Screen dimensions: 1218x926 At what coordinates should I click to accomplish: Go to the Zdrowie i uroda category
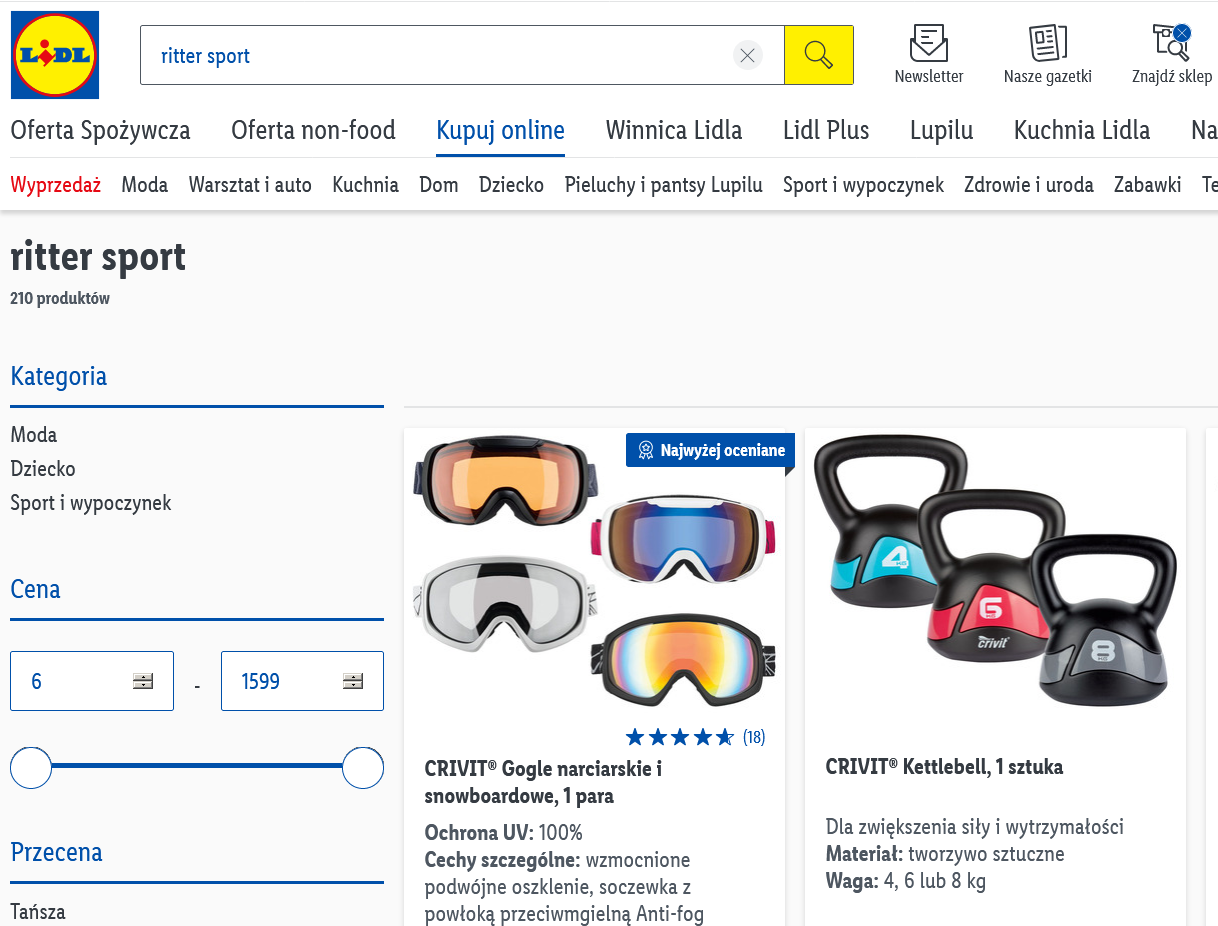[1029, 184]
